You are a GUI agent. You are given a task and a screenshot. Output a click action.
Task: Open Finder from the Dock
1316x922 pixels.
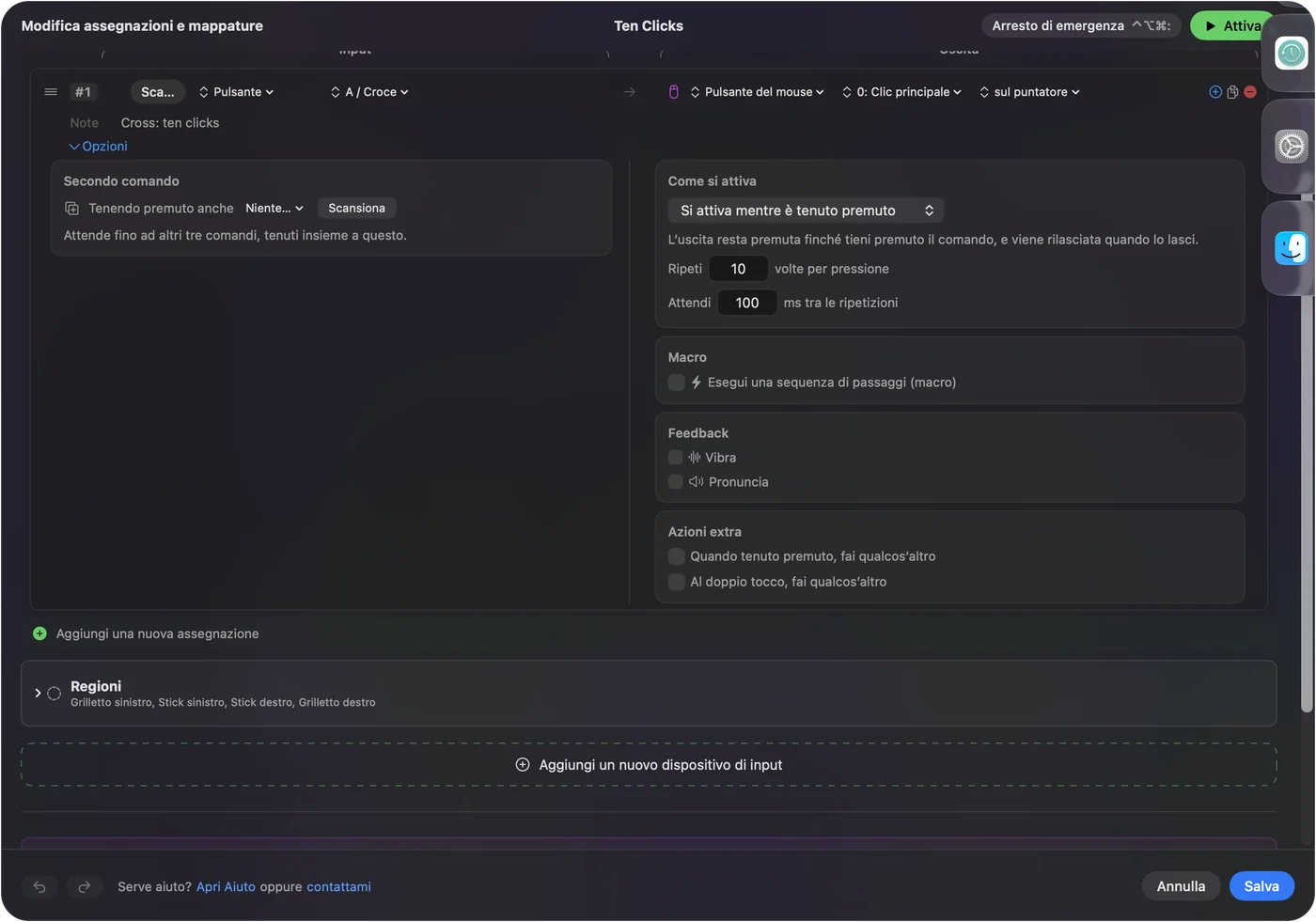pos(1292,248)
